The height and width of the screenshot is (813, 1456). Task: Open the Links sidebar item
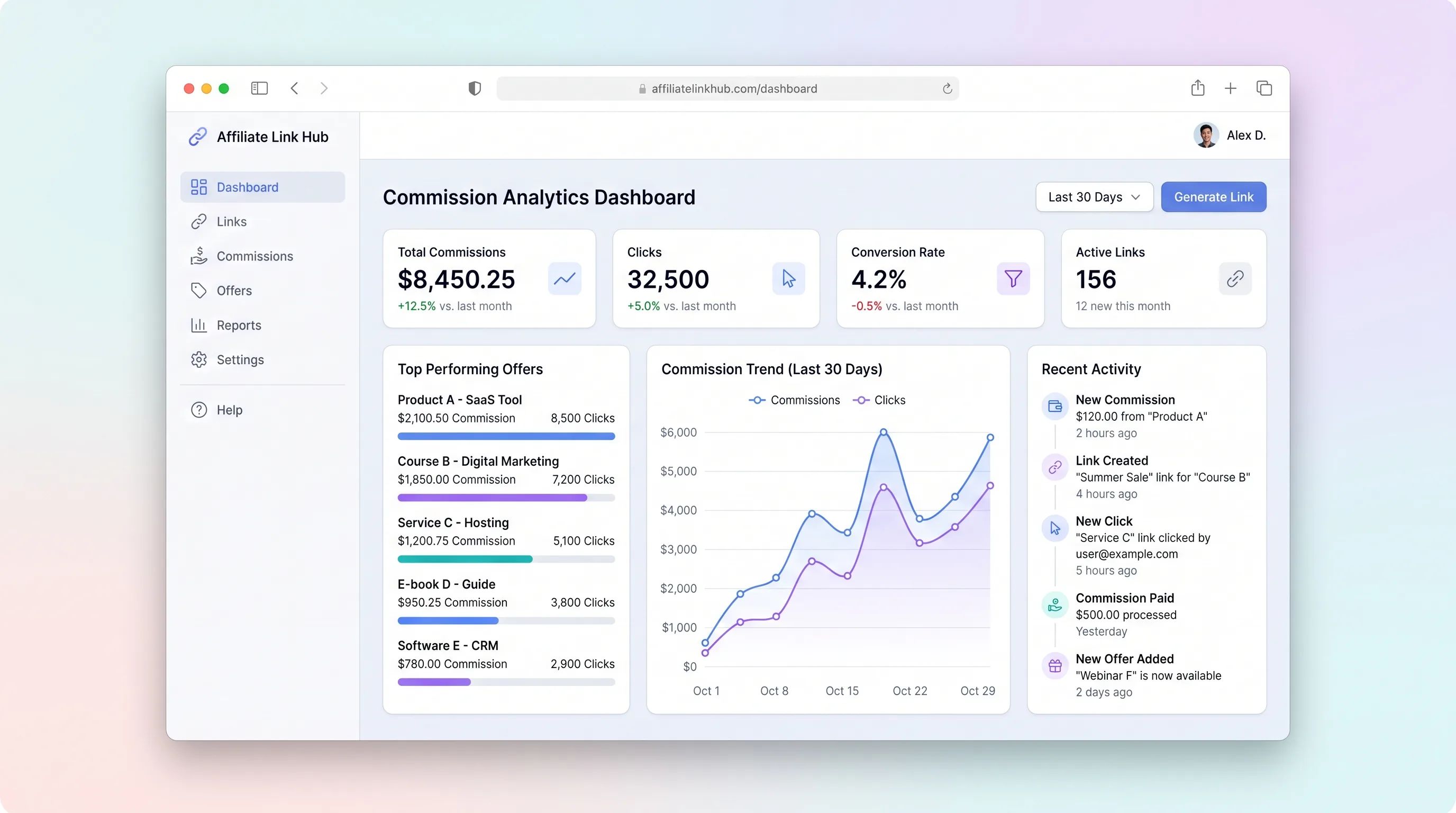262,222
